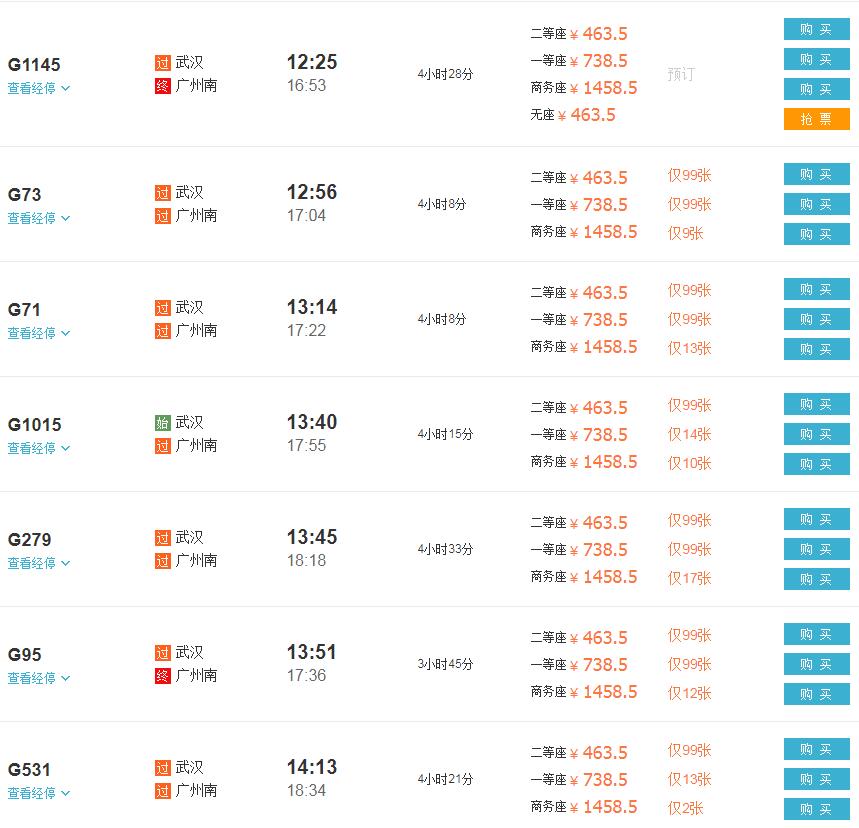This screenshot has height=828, width=859.
Task: Click the 过 icon beside 广州南 for G531
Action: click(x=163, y=791)
